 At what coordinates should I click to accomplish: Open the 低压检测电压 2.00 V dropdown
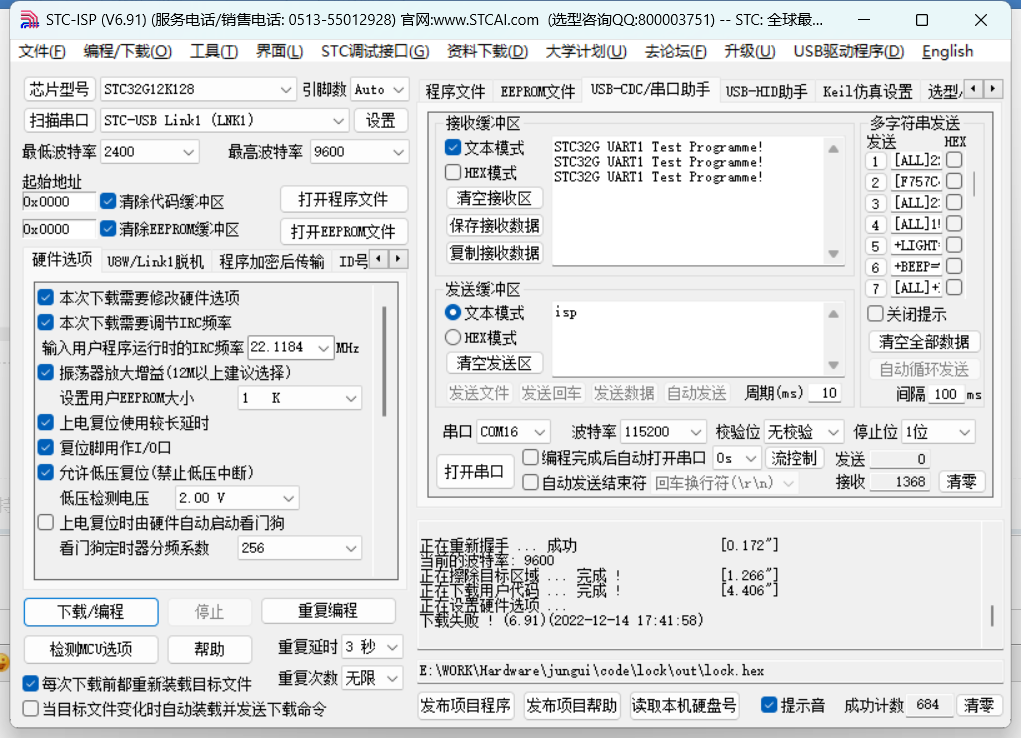[287, 498]
